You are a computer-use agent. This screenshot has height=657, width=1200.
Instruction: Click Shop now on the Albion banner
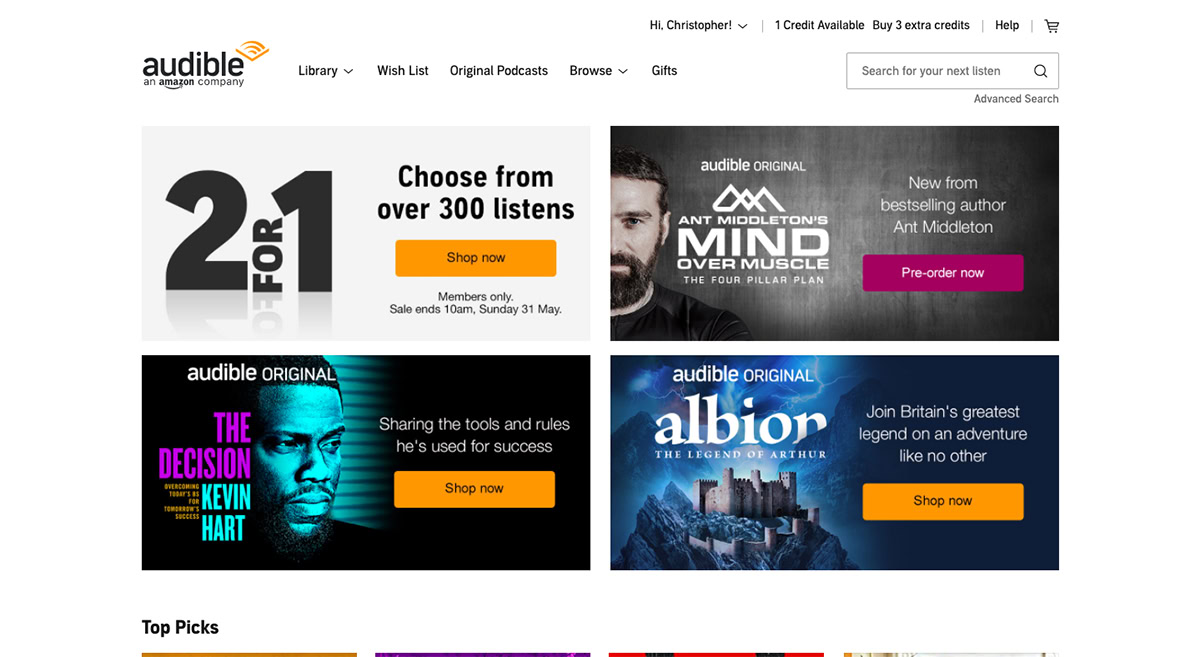943,501
